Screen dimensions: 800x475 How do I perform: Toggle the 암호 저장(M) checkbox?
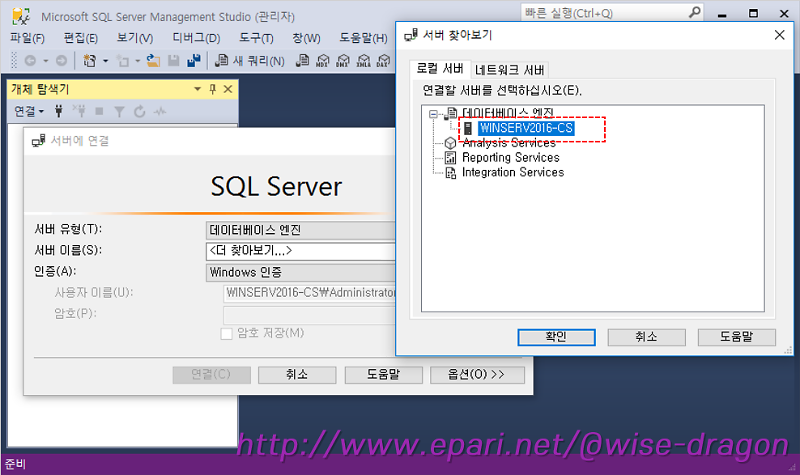coord(227,334)
